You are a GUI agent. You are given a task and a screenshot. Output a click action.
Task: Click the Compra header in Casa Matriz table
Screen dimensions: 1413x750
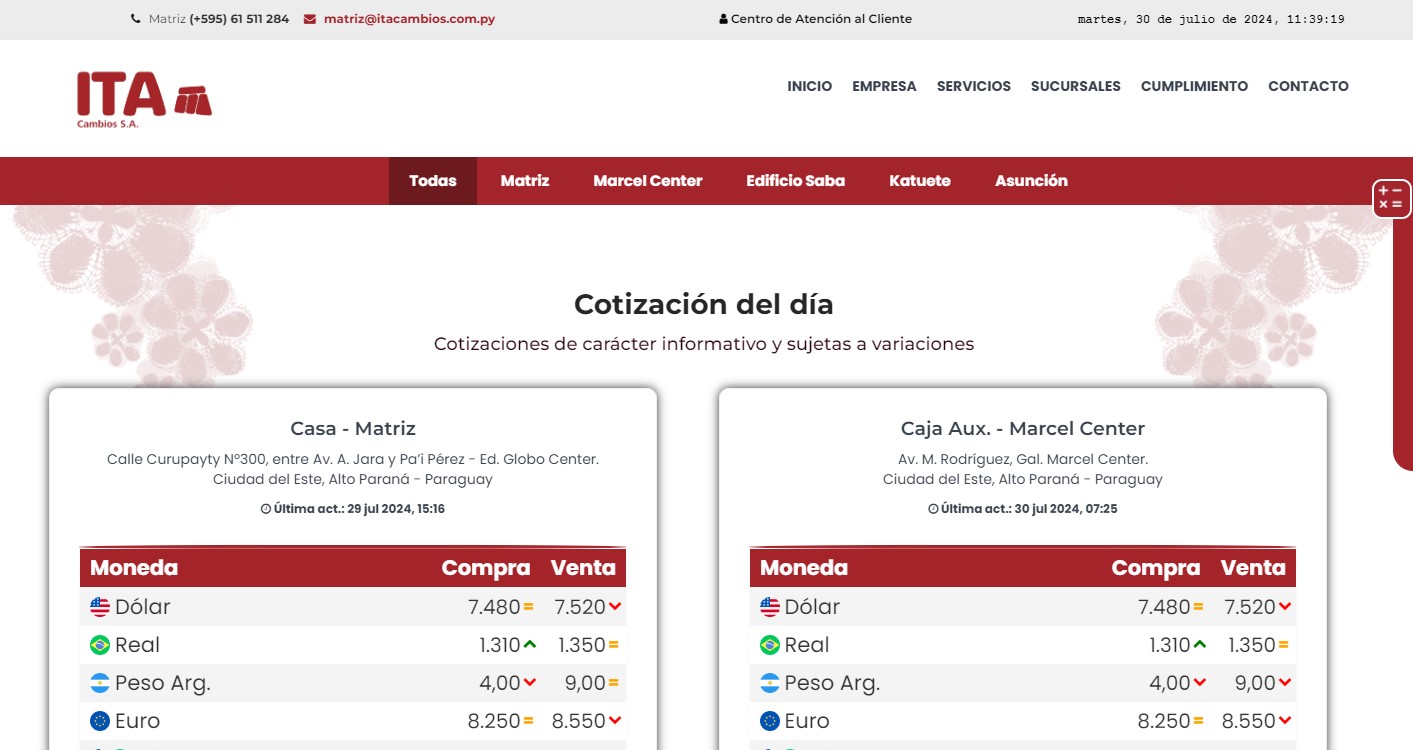[486, 568]
